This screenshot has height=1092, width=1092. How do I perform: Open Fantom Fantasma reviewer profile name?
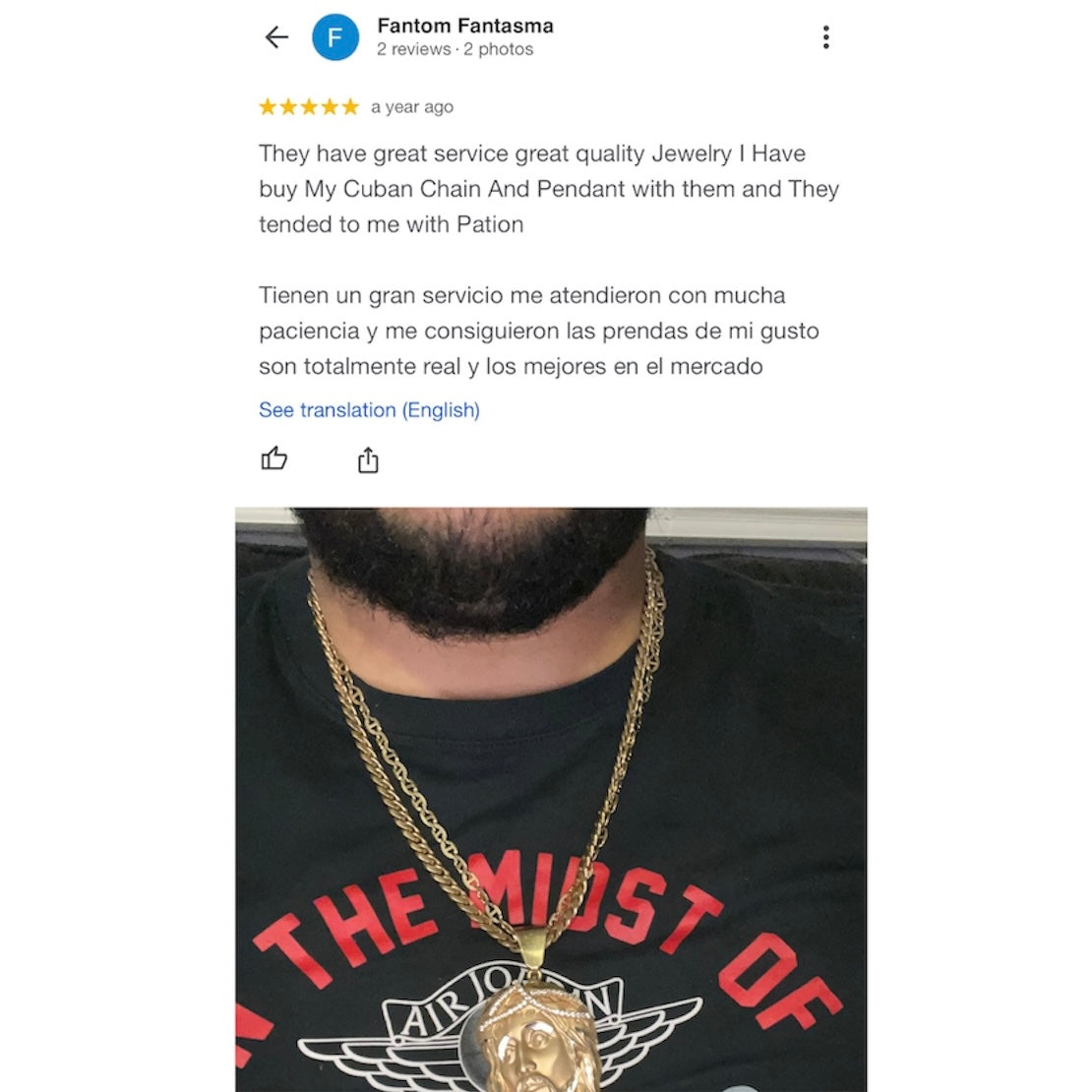click(465, 26)
